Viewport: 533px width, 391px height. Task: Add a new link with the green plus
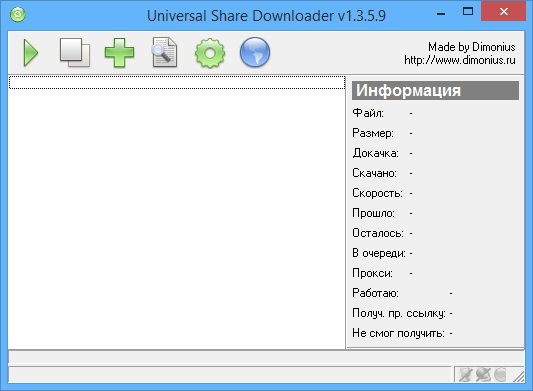[x=119, y=52]
